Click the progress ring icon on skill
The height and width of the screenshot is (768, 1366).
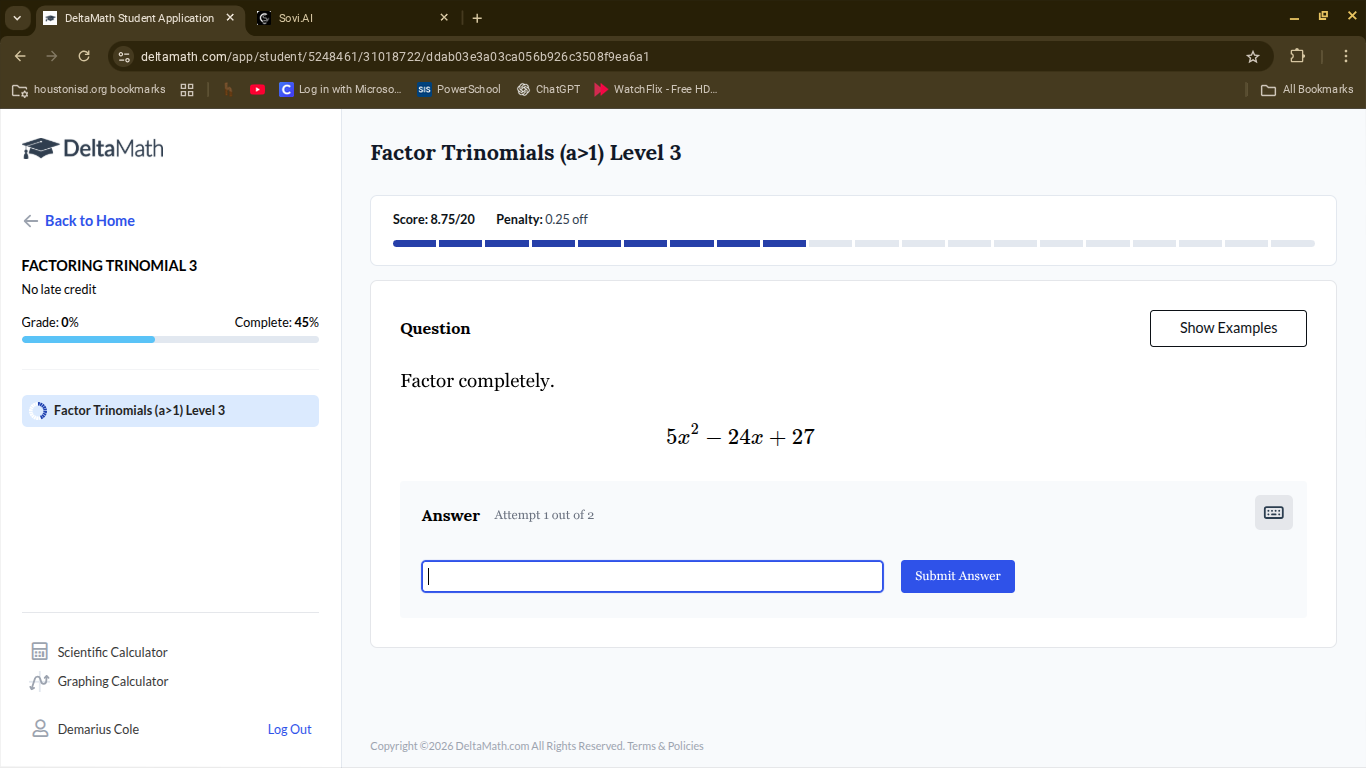(39, 411)
